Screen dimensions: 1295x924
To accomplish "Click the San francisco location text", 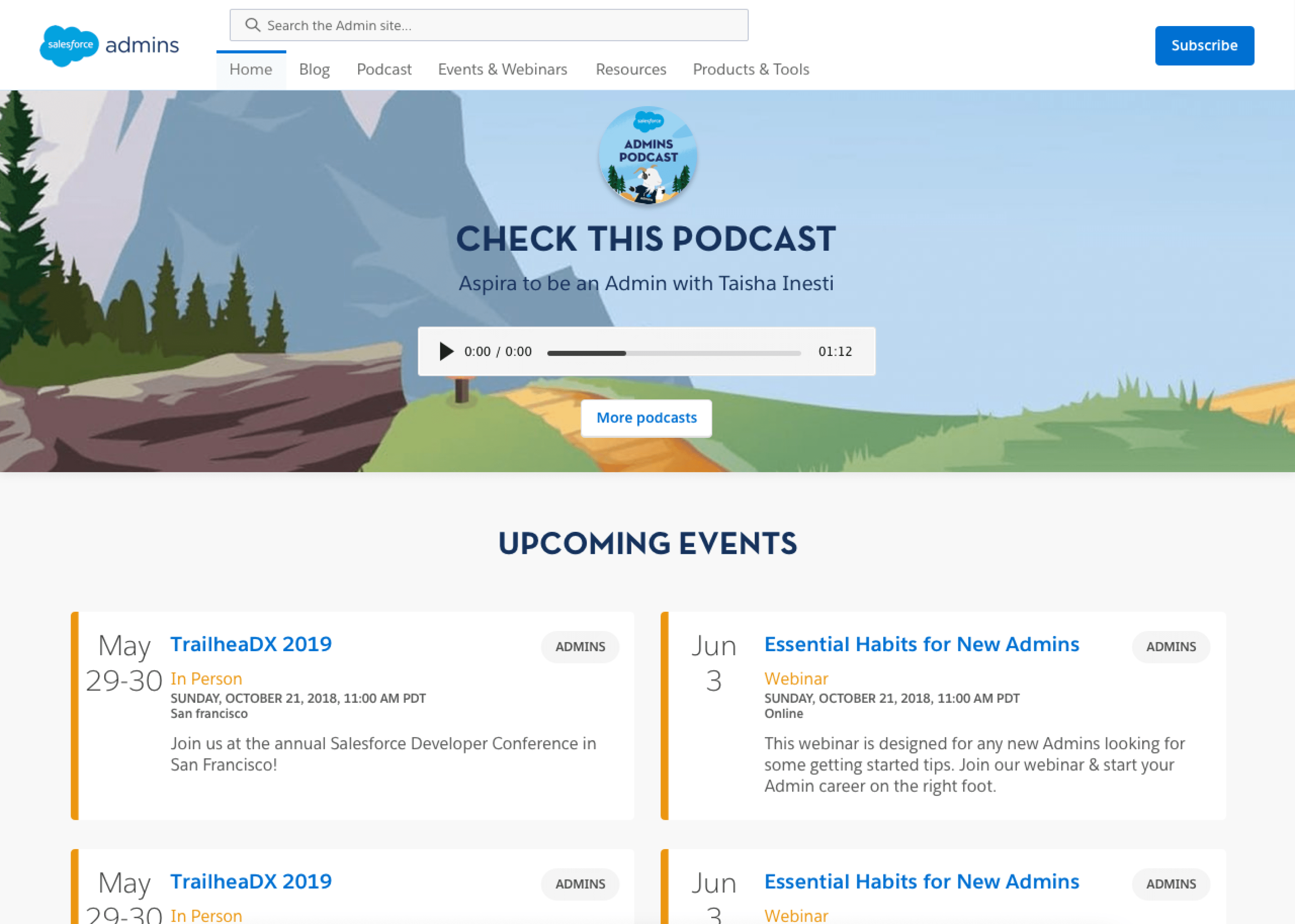I will point(209,713).
